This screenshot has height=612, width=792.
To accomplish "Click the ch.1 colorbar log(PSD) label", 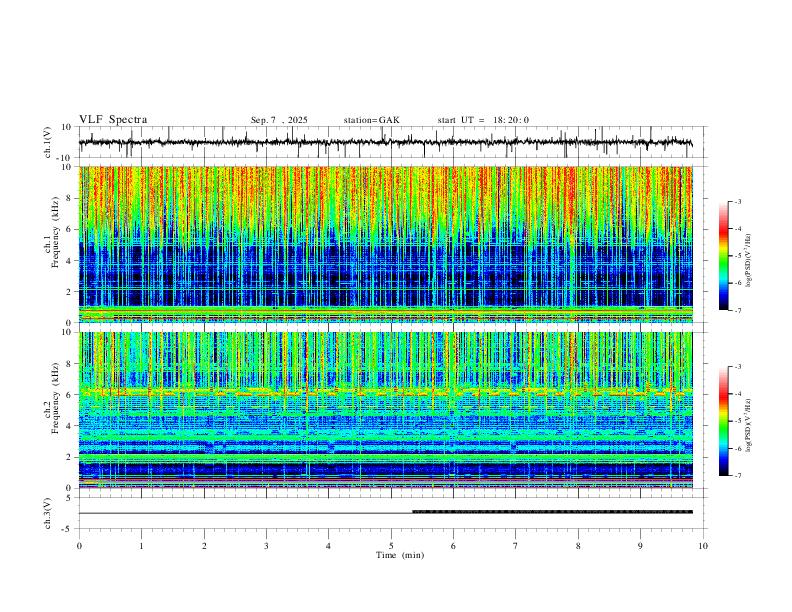I will [x=748, y=261].
